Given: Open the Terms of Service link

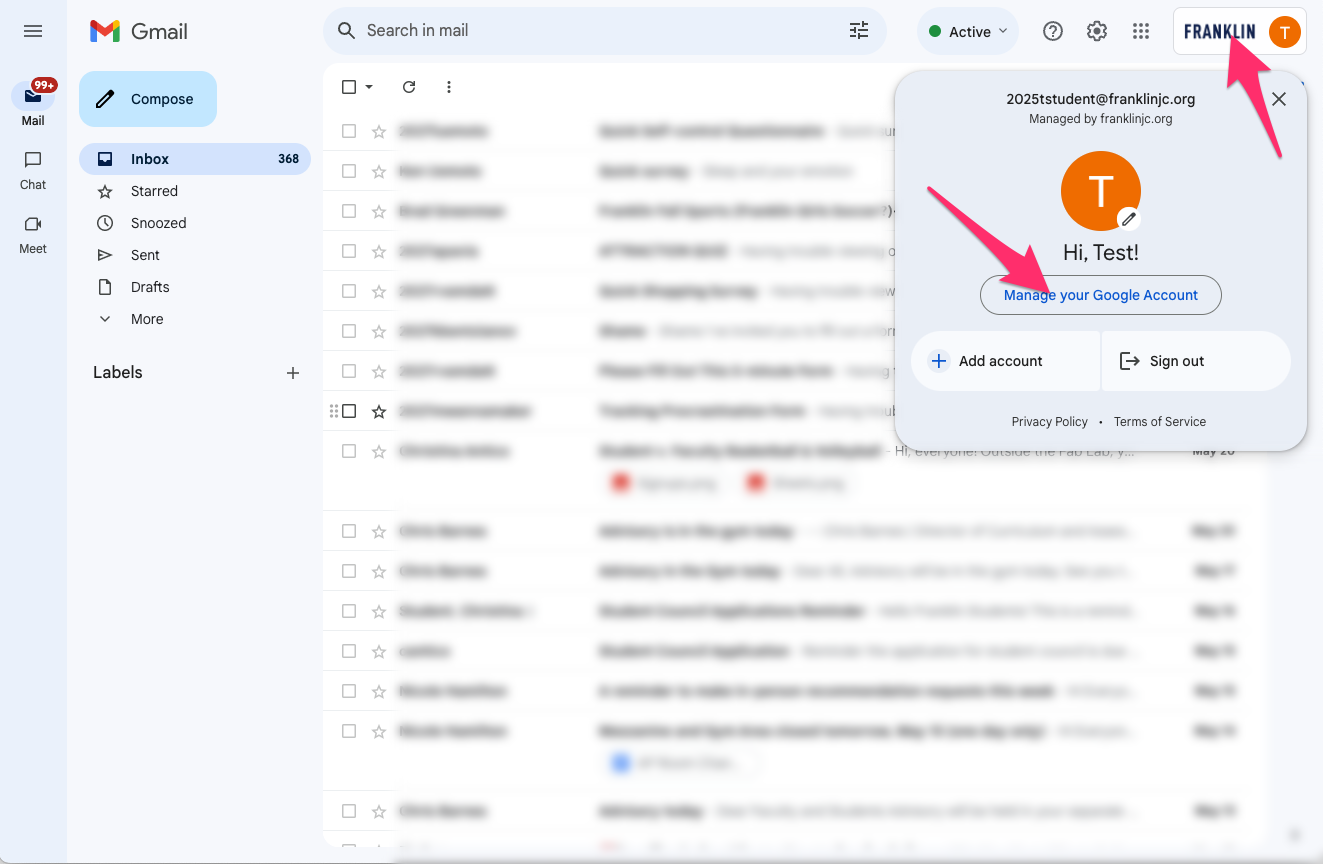Looking at the screenshot, I should coord(1159,422).
